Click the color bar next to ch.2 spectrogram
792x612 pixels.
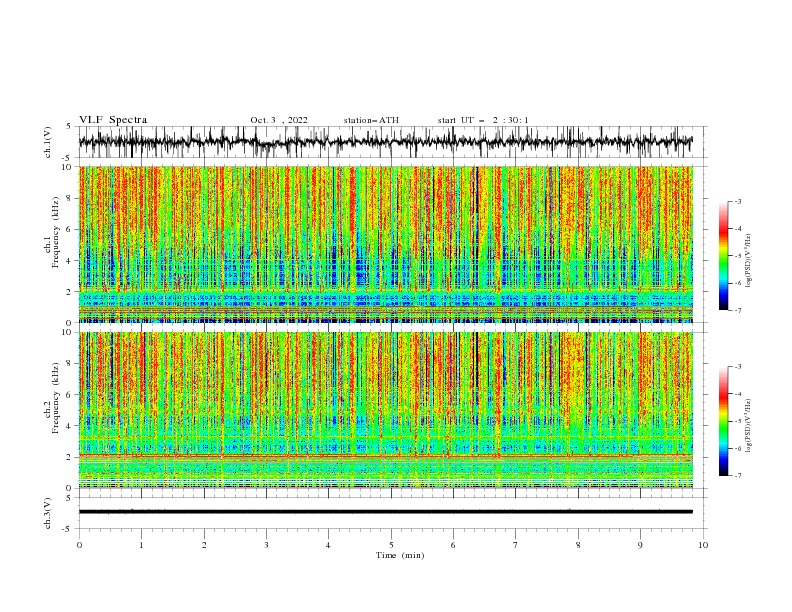point(723,421)
